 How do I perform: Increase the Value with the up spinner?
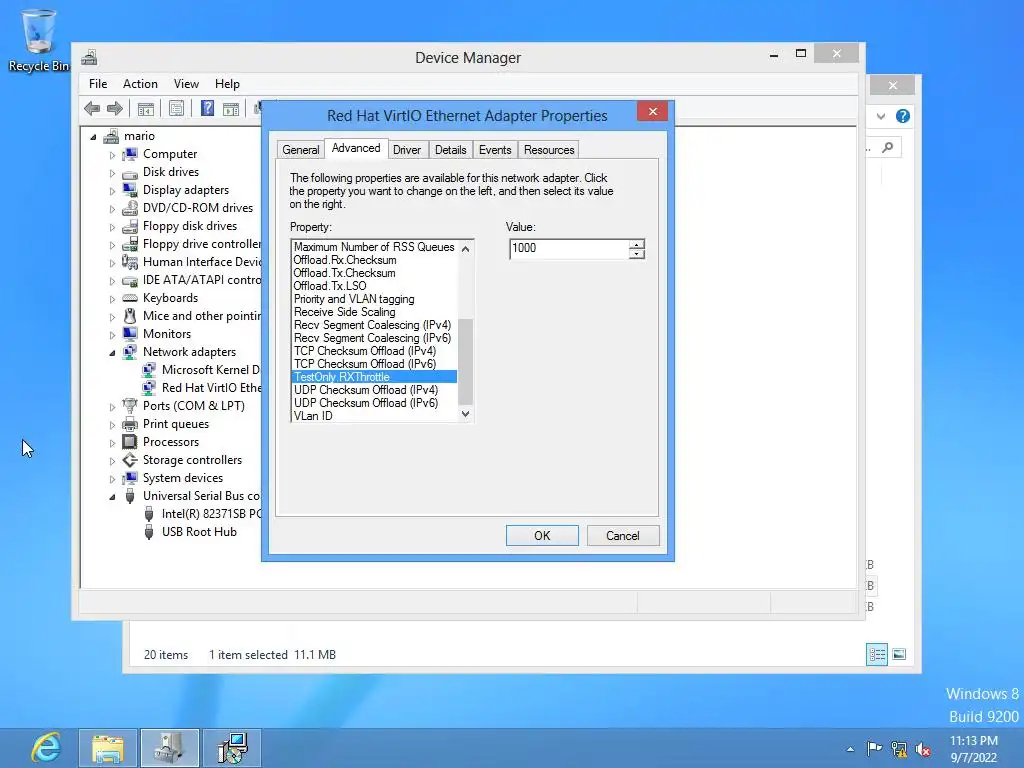[637, 244]
